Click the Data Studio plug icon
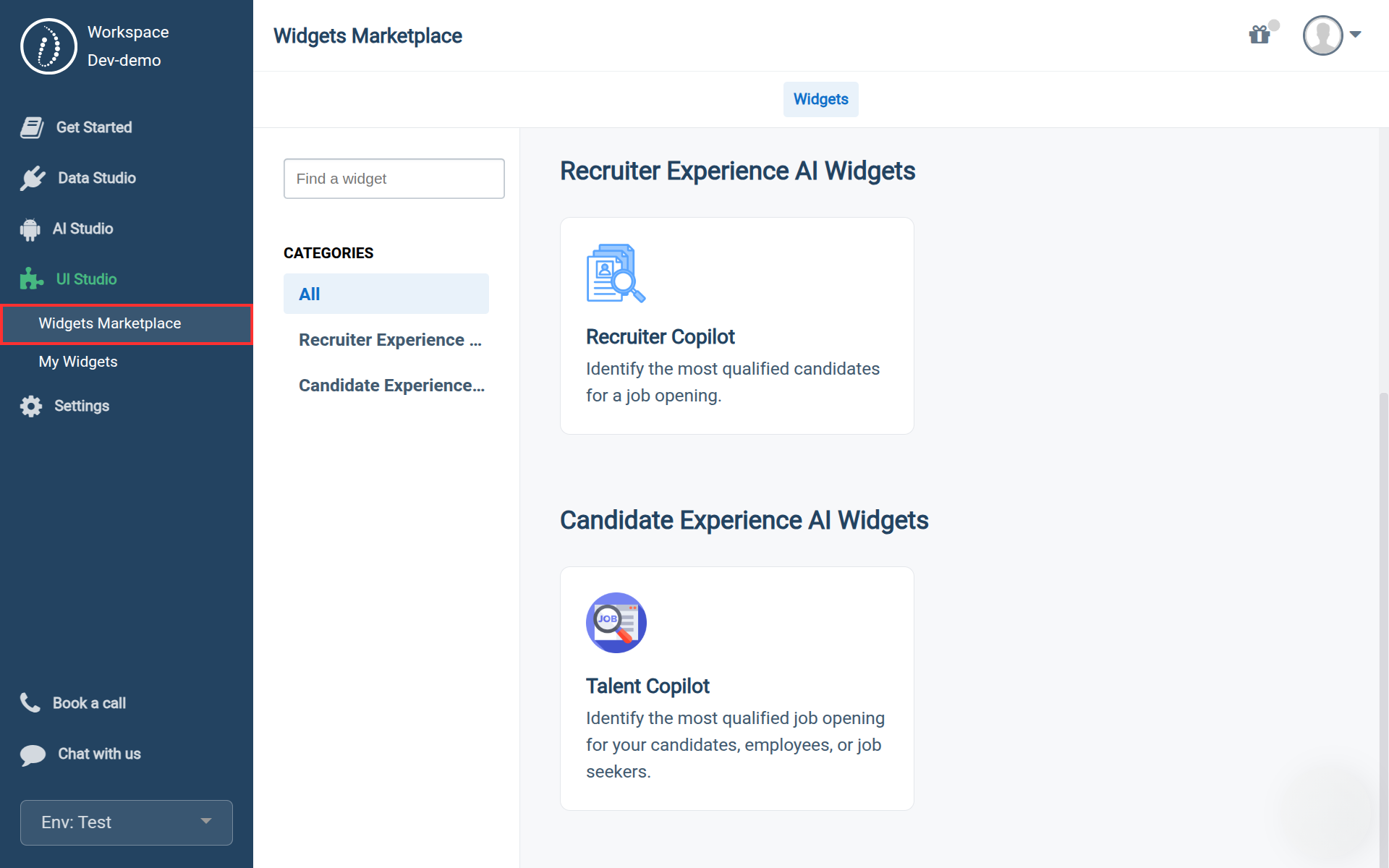The width and height of the screenshot is (1389, 868). (x=33, y=178)
